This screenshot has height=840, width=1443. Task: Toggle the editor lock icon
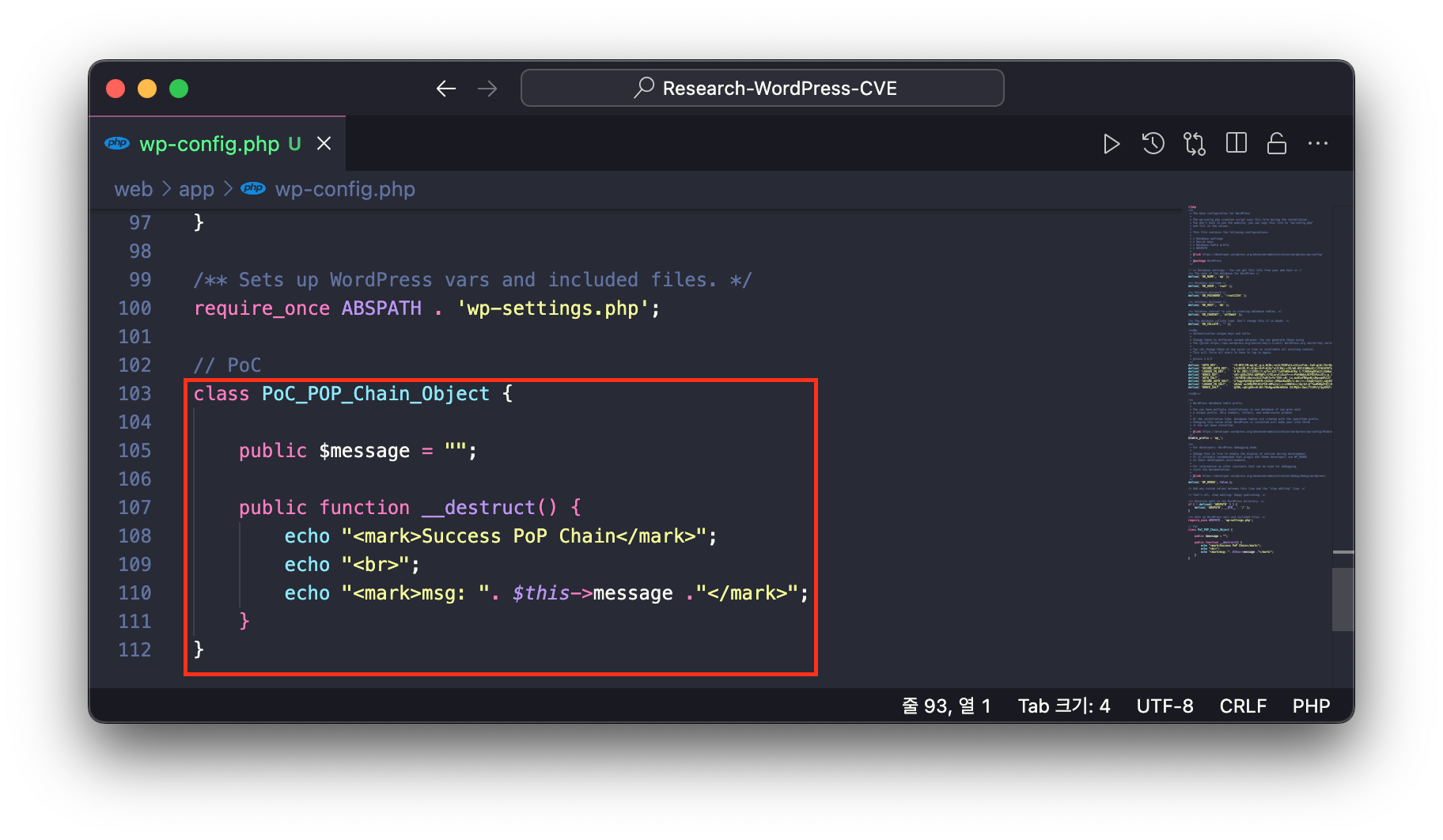[x=1277, y=143]
